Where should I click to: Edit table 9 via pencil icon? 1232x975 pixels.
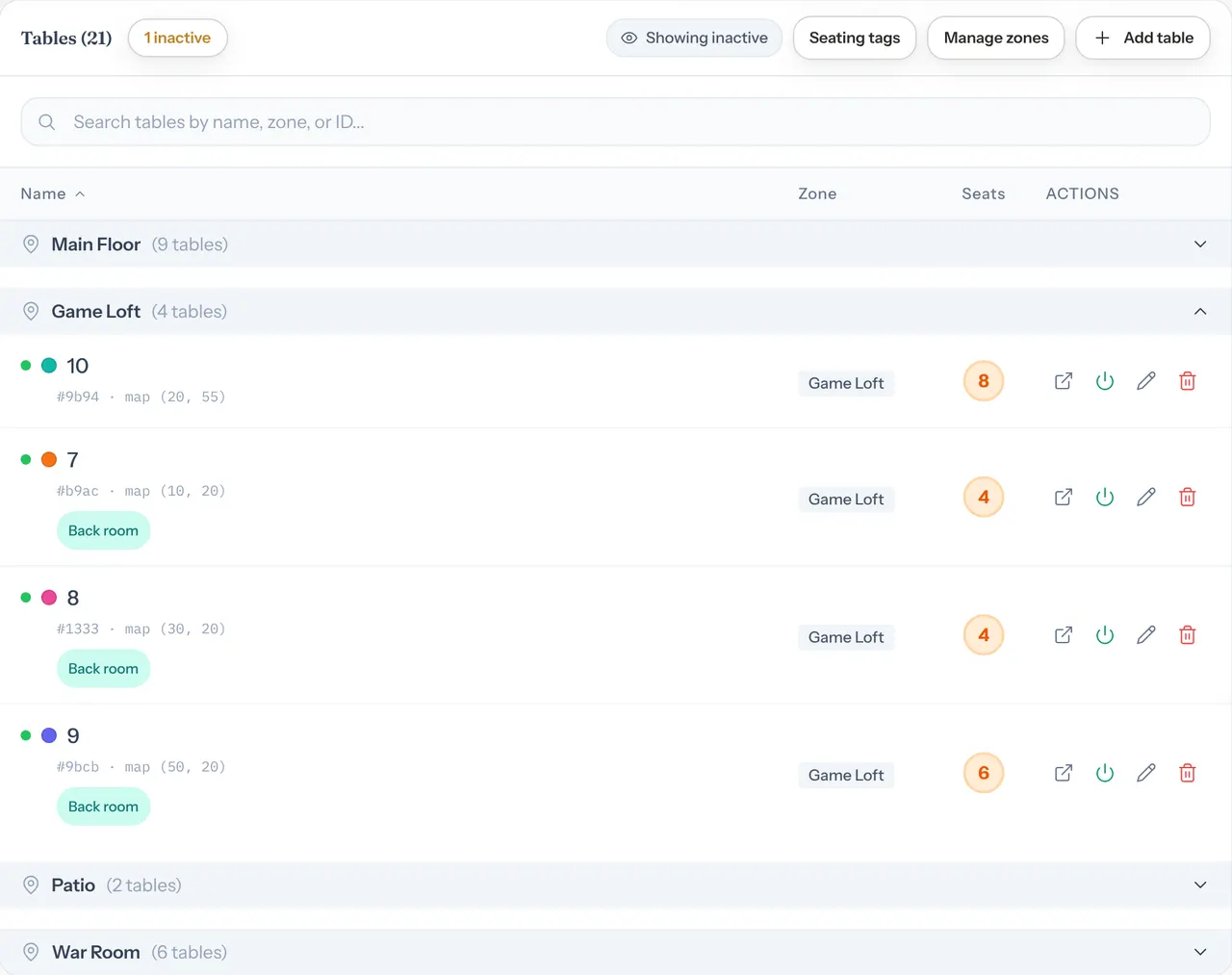pos(1146,773)
